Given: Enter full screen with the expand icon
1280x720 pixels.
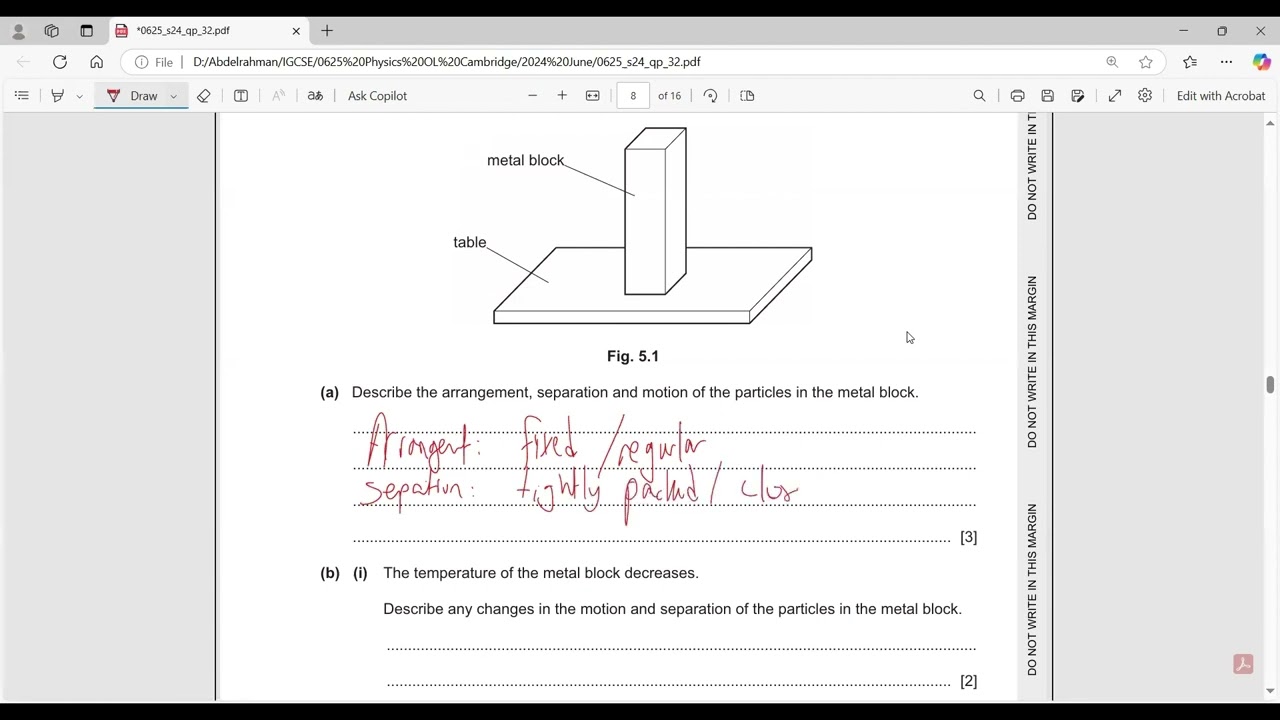Looking at the screenshot, I should tap(1115, 96).
